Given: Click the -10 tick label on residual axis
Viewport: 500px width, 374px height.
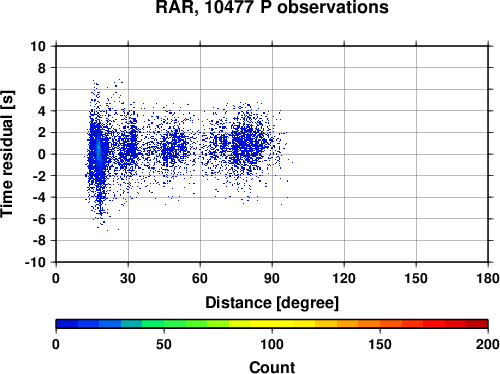Looking at the screenshot, I should [x=35, y=262].
